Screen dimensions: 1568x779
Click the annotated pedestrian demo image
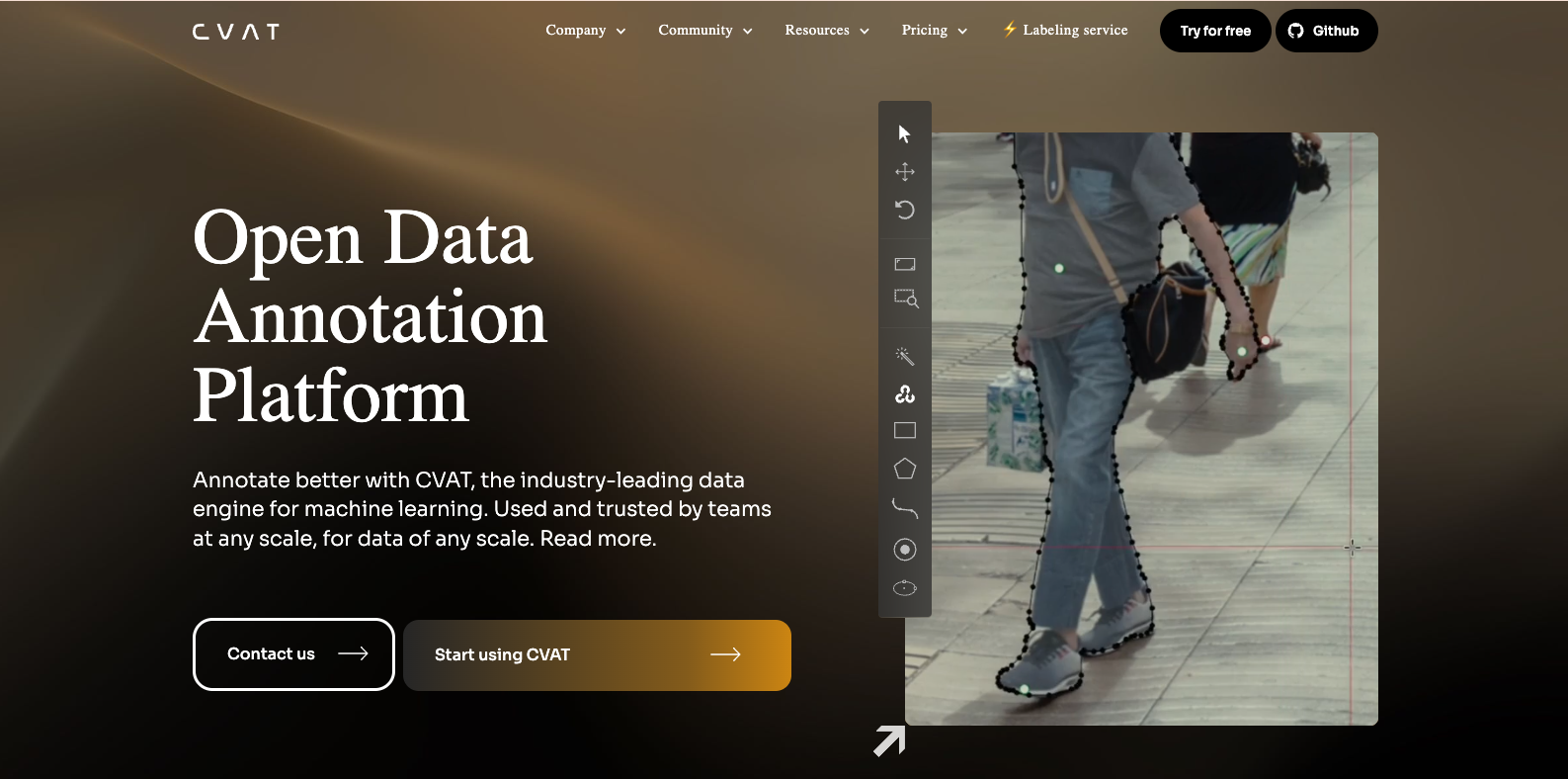1141,428
